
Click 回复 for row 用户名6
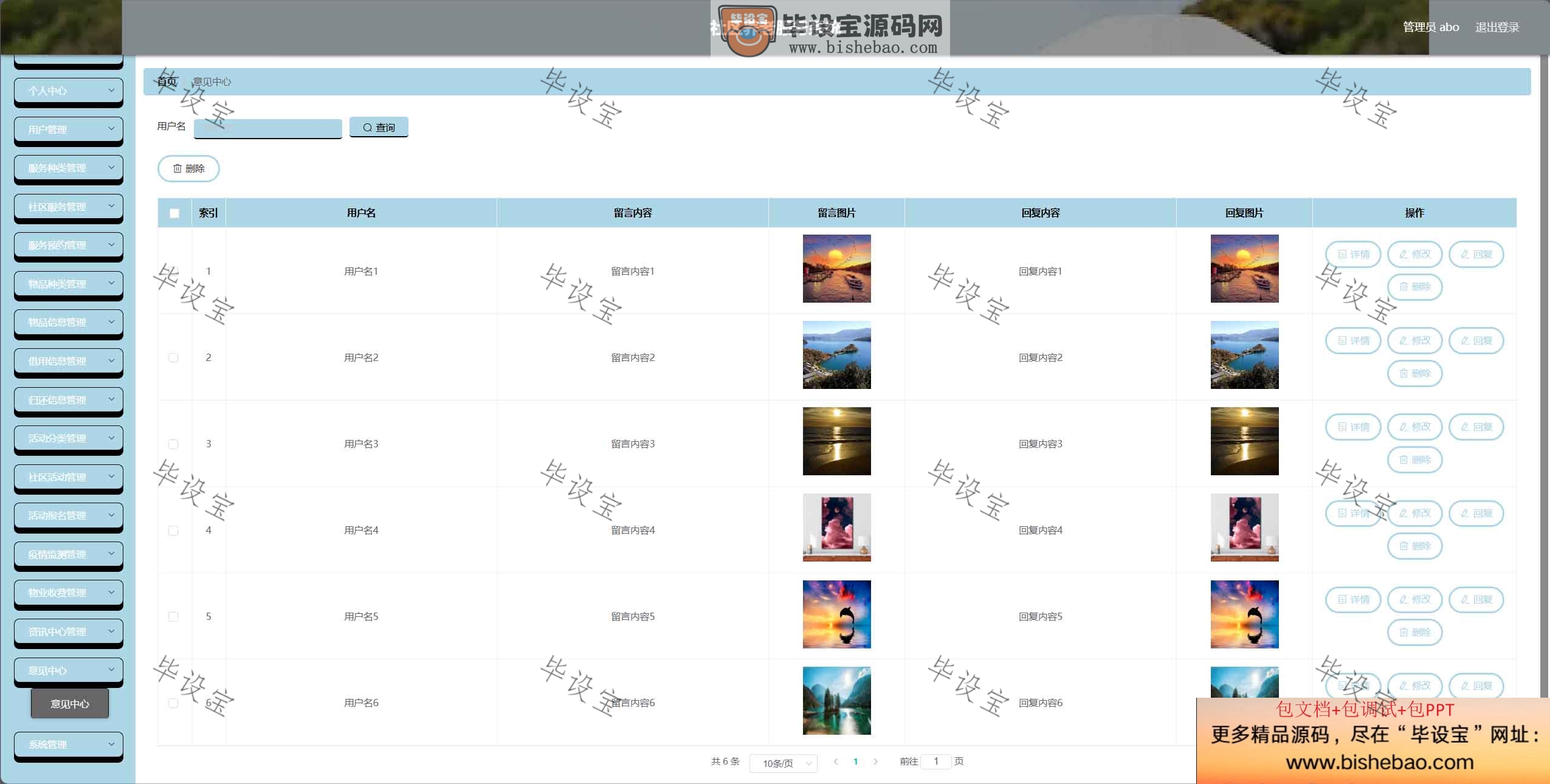coord(1476,686)
